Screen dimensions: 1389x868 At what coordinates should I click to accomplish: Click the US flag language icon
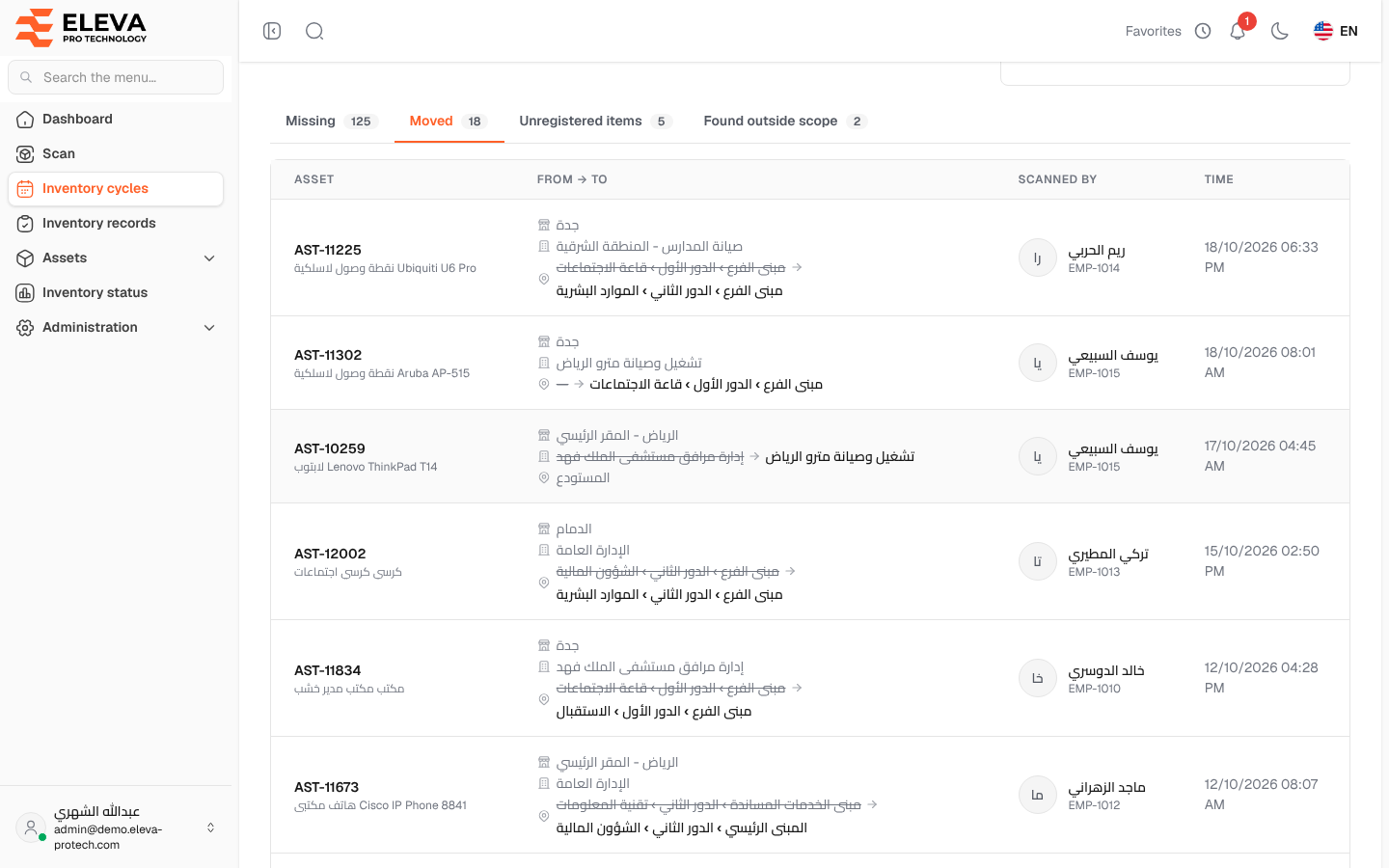[x=1323, y=31]
